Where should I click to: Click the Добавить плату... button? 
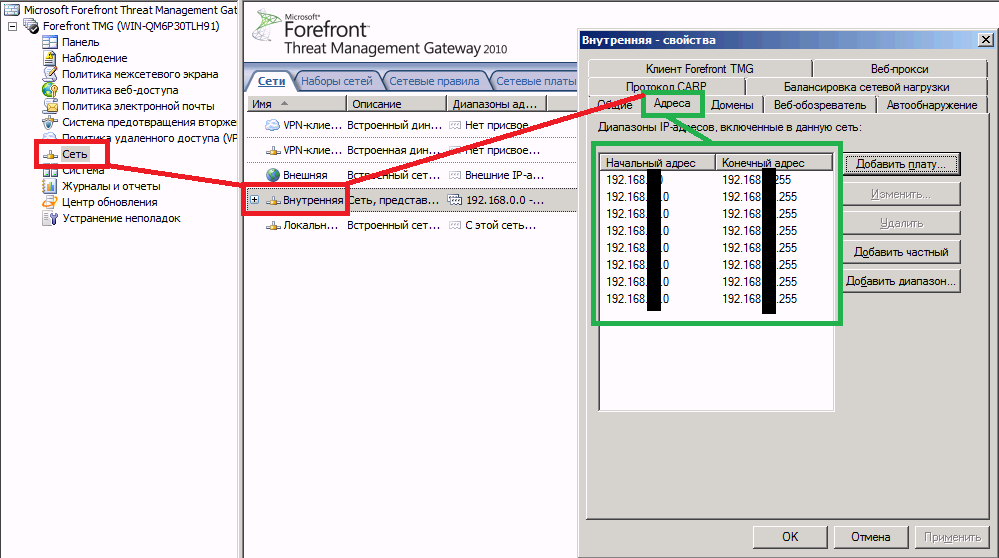point(901,164)
